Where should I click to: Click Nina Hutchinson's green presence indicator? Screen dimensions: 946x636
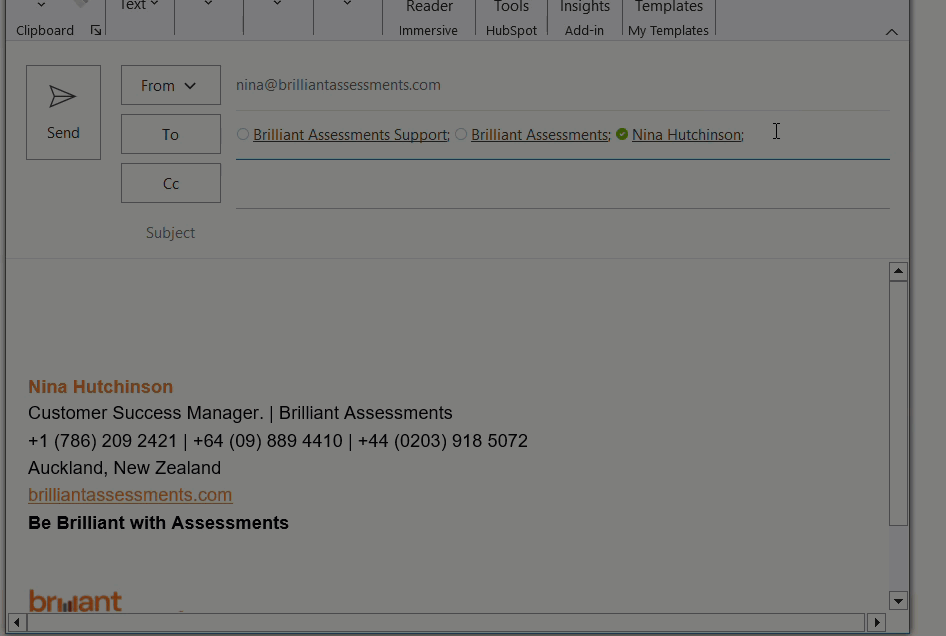pos(622,134)
